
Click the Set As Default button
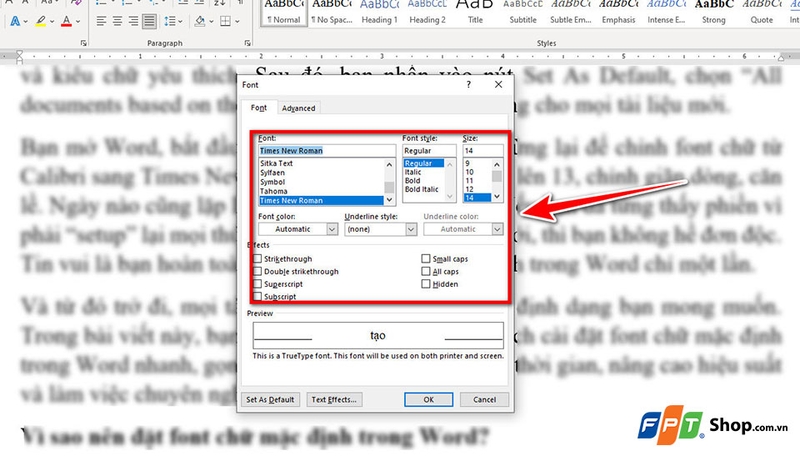click(x=270, y=399)
